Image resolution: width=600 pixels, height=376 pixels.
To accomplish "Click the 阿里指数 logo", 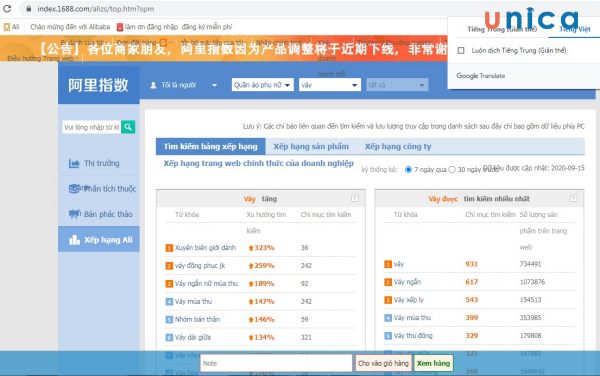I will point(98,85).
